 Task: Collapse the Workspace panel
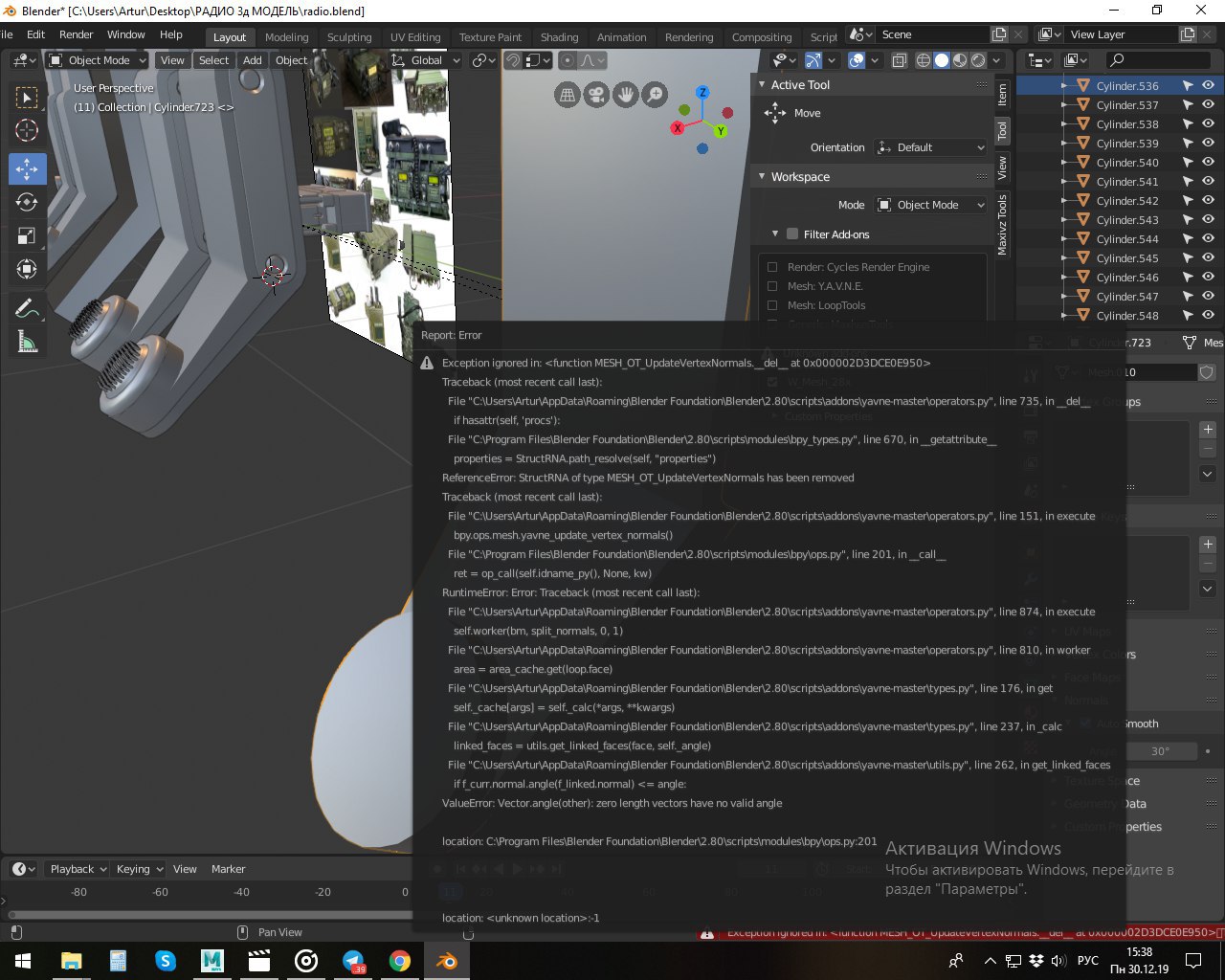click(x=762, y=176)
